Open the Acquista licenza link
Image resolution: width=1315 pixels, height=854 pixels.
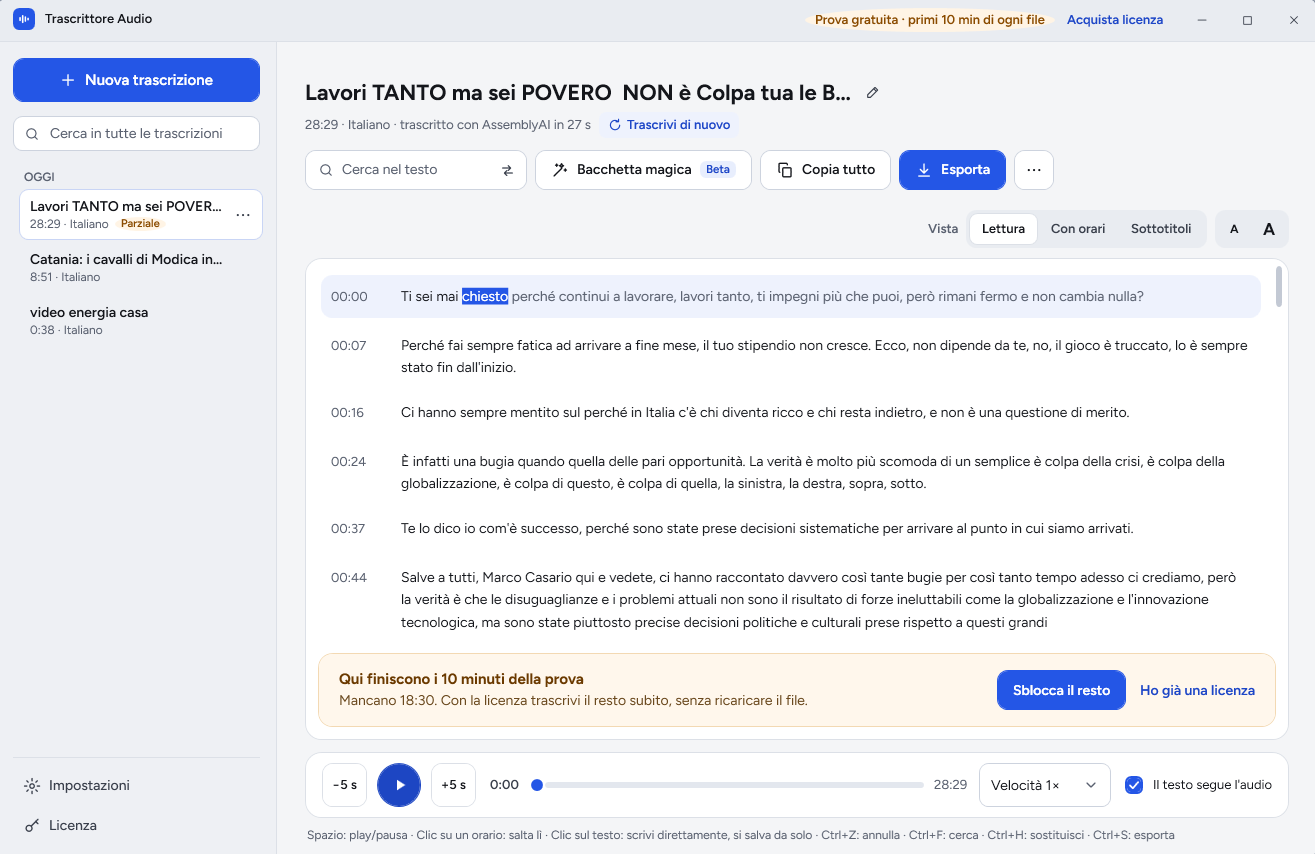(x=1115, y=20)
